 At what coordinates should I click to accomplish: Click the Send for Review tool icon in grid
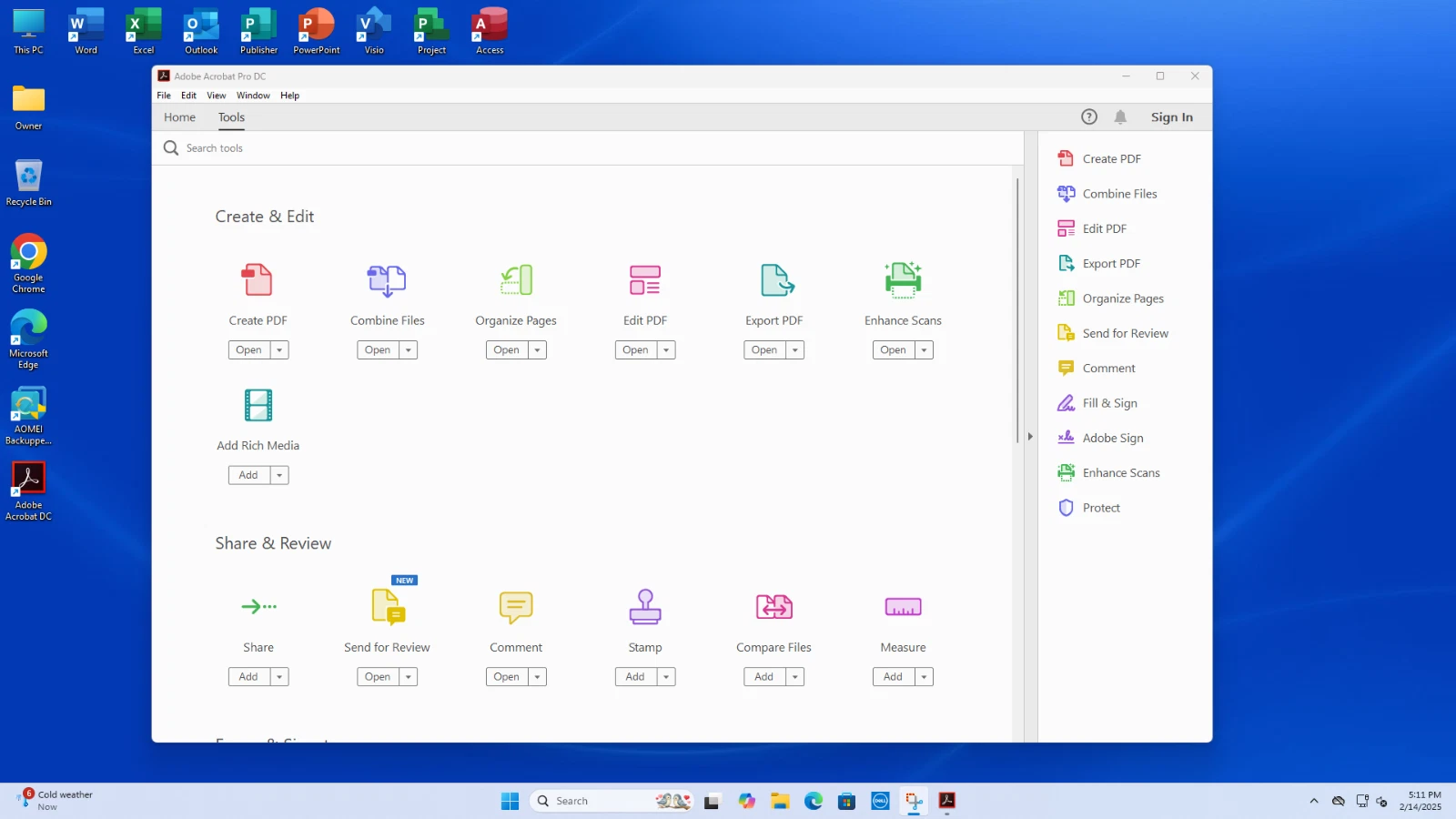click(389, 607)
